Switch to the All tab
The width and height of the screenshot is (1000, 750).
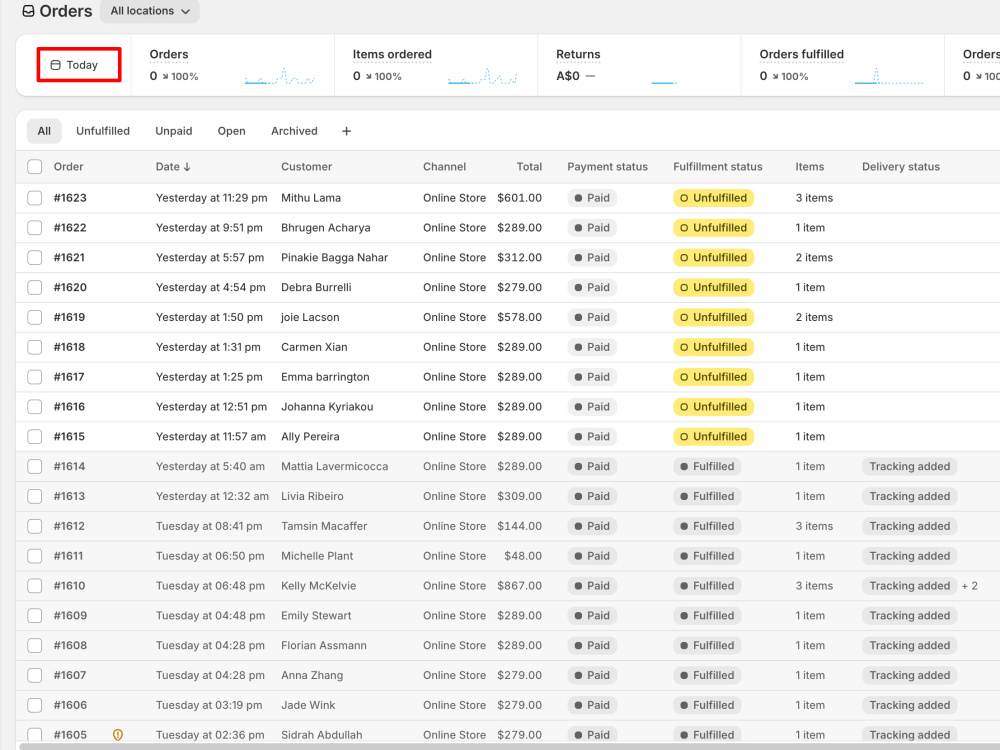coord(44,131)
